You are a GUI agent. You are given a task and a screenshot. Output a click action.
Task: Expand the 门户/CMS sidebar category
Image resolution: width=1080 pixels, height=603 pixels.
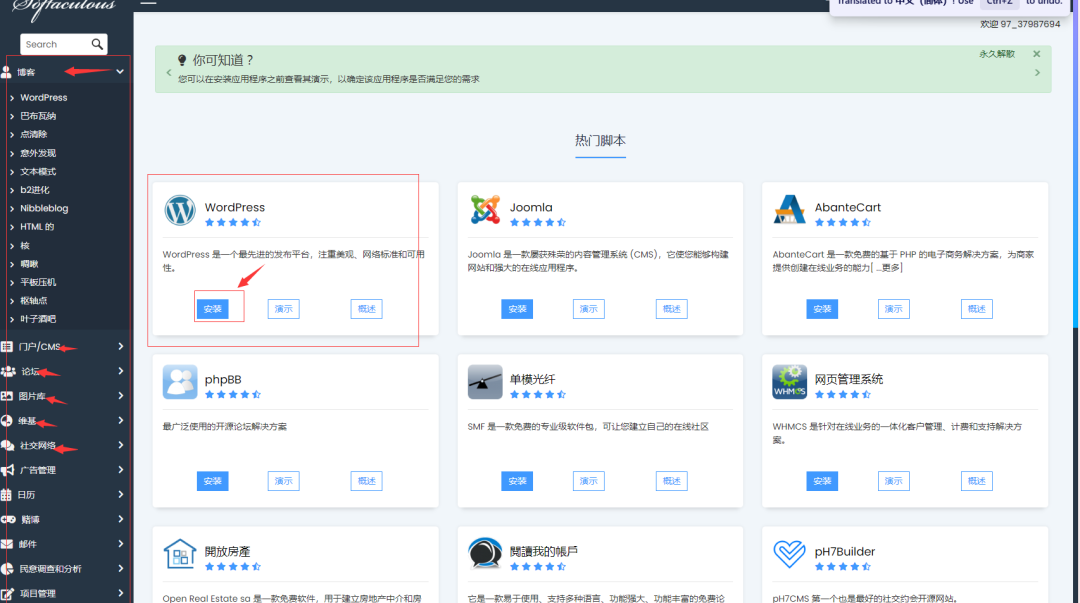pos(120,347)
